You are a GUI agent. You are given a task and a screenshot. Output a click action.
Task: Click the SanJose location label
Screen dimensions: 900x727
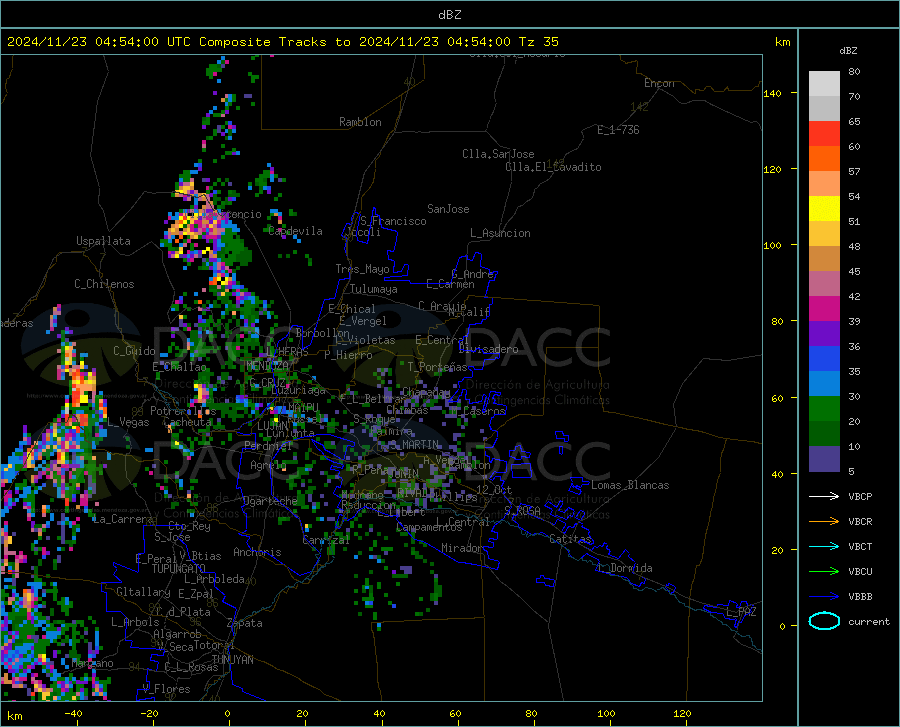point(448,209)
